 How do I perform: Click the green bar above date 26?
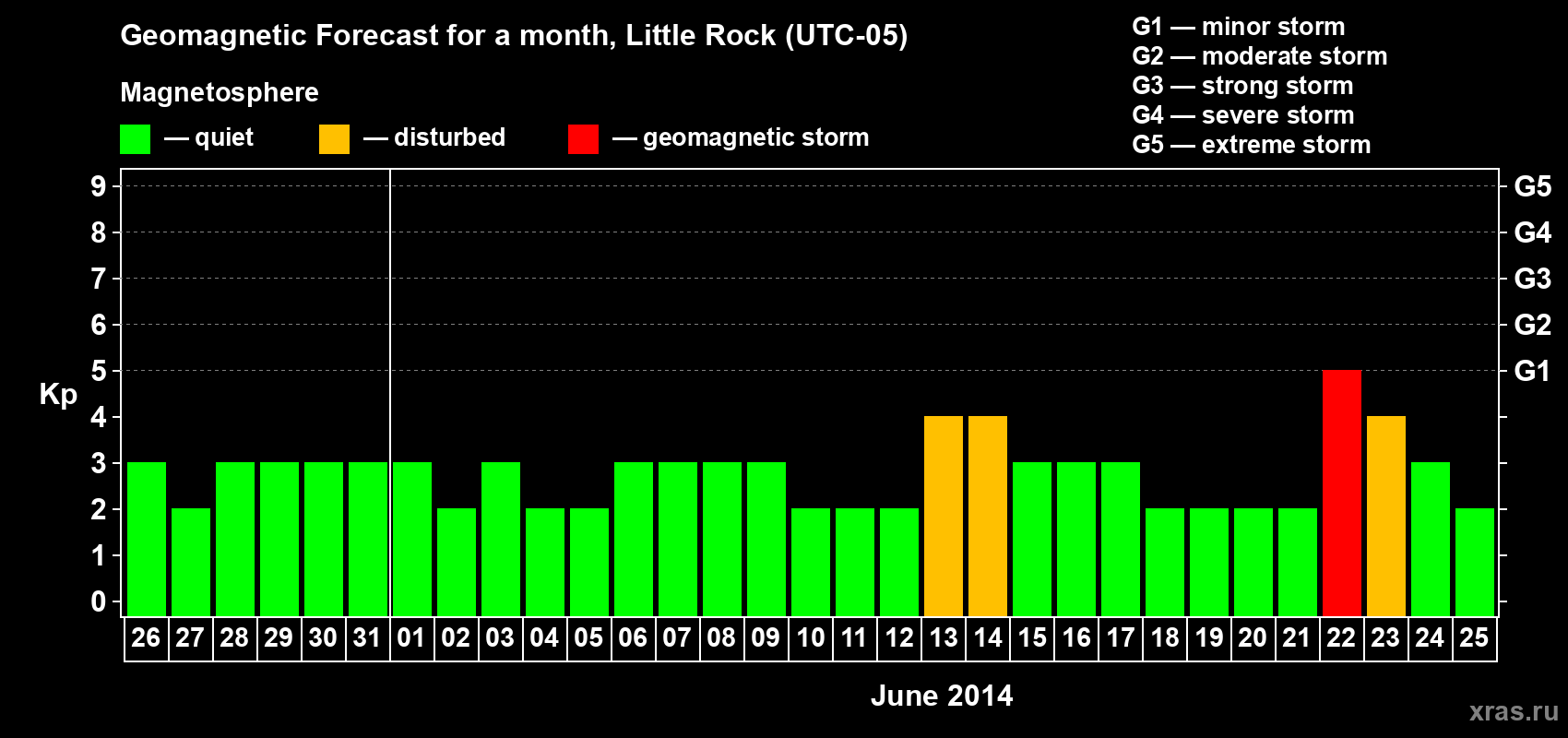147,539
